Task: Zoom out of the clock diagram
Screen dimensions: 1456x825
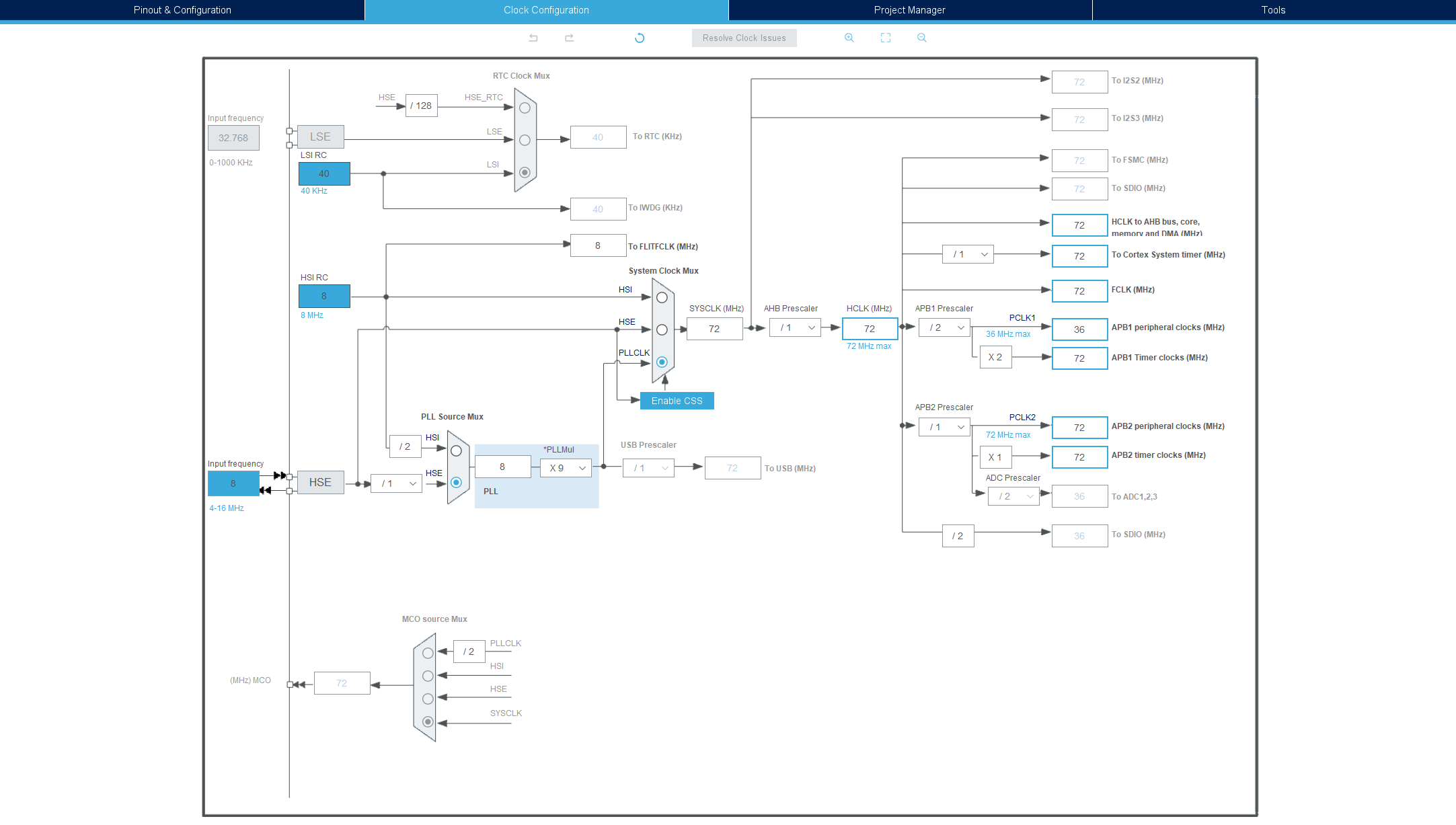Action: pos(922,38)
